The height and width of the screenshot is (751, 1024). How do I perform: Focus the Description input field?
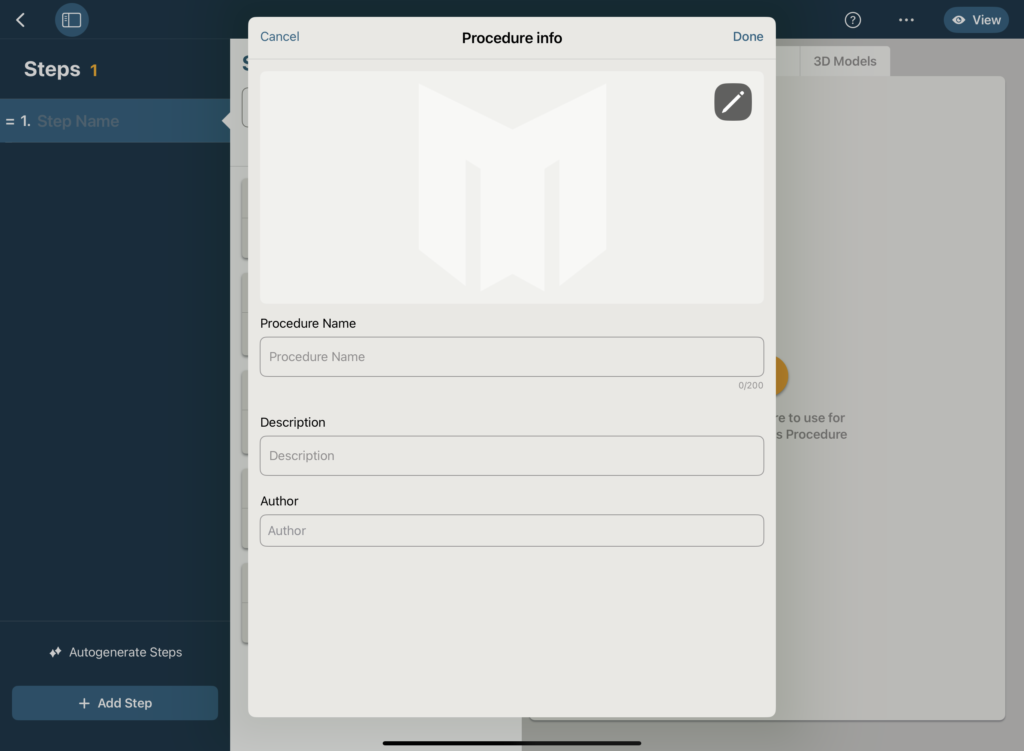click(511, 456)
